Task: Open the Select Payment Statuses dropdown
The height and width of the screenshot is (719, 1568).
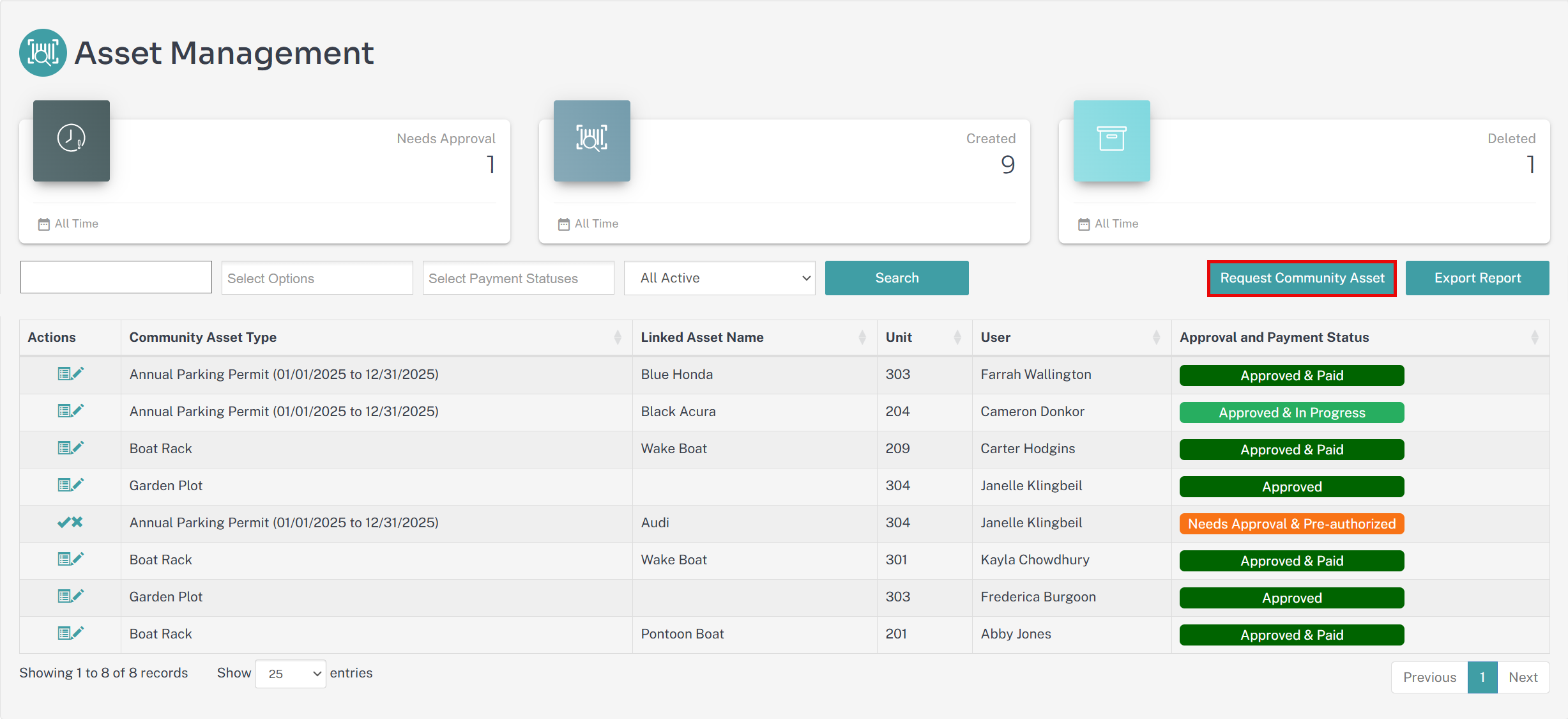Action: pos(519,278)
